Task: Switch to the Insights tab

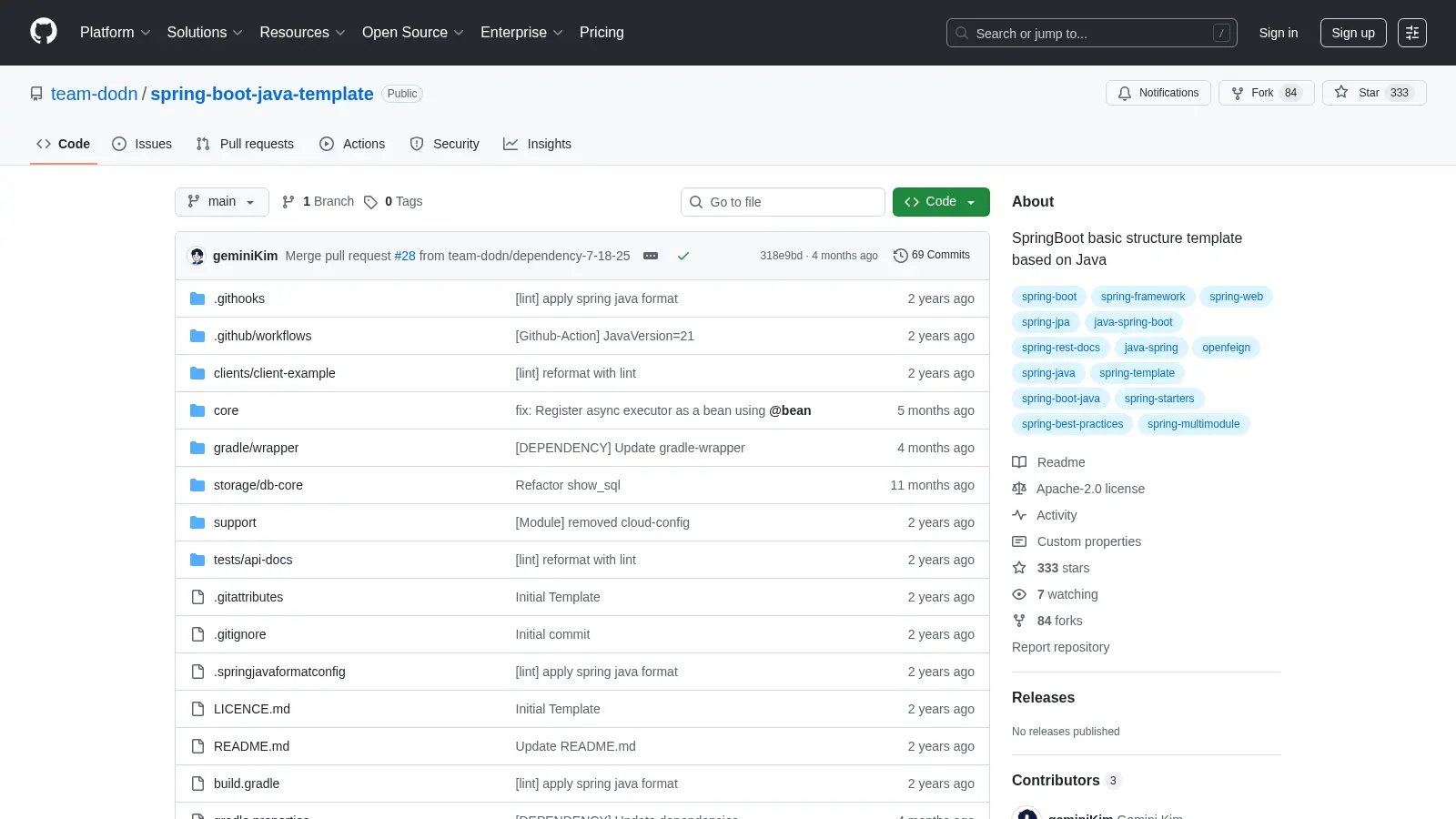Action: click(x=537, y=144)
